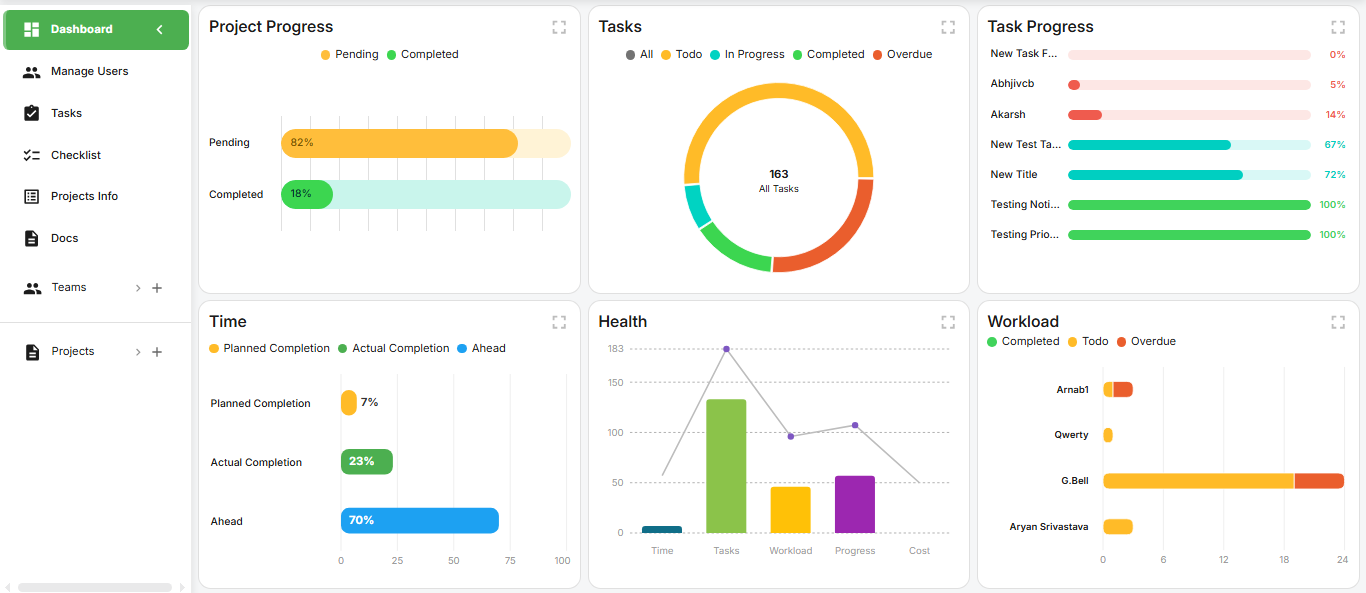Click the 82% Pending progress bar
The width and height of the screenshot is (1366, 593).
[399, 143]
